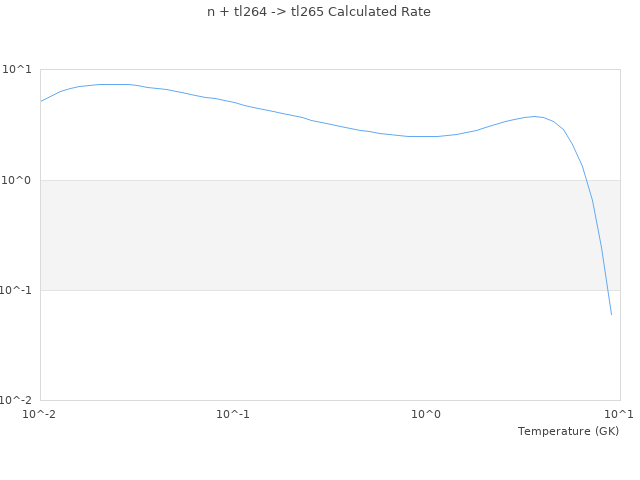640x480 pixels.
Task: Click the curve's second peak before the drop
Action: 536,117
